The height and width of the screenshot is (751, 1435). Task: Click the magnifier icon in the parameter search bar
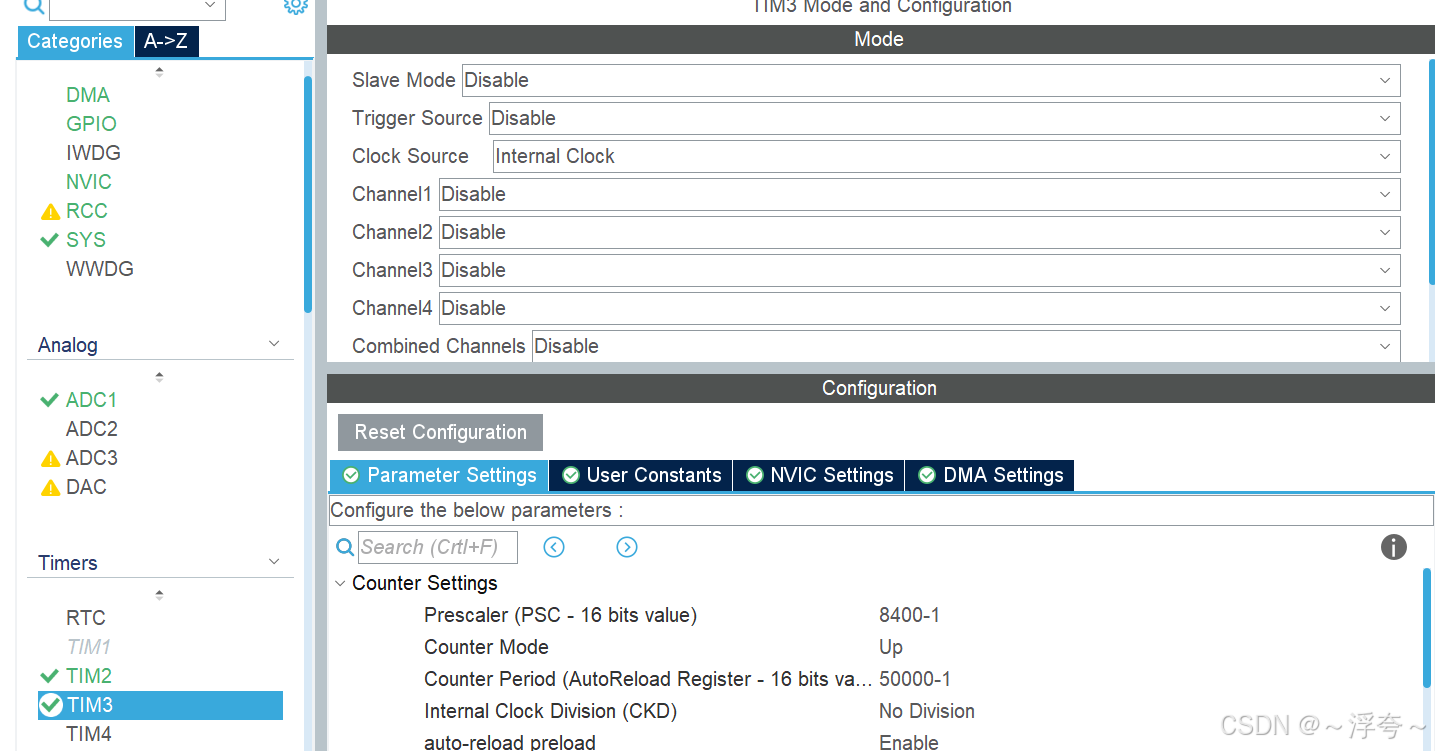345,547
